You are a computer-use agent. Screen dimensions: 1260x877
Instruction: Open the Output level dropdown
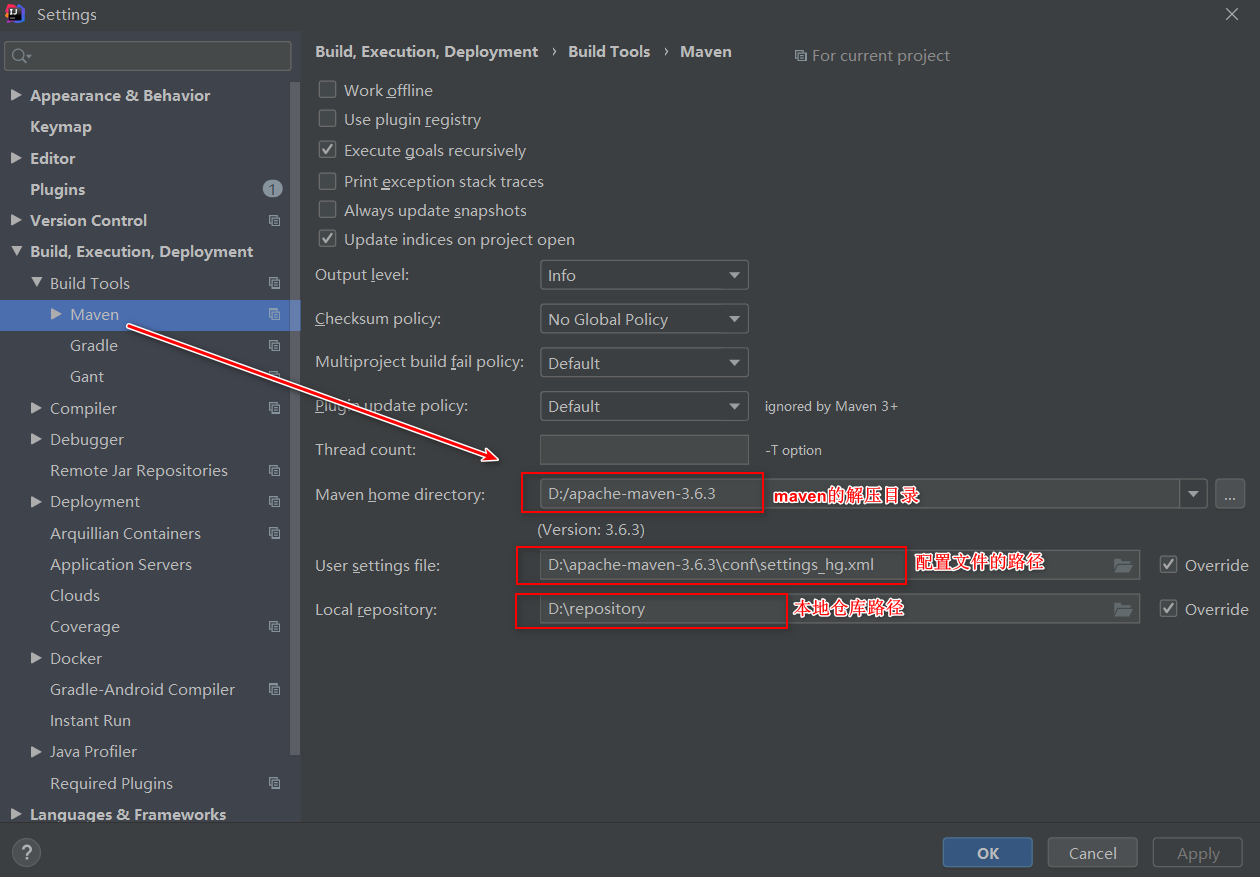(x=644, y=275)
